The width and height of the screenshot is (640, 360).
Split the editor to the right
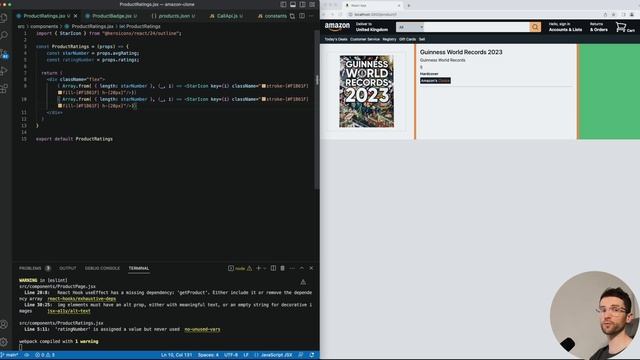click(302, 16)
